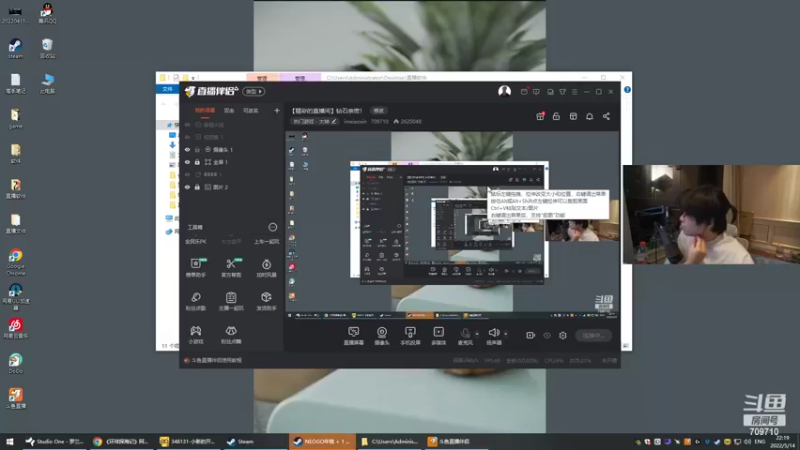Select the Steam desktop shortcut

15,48
